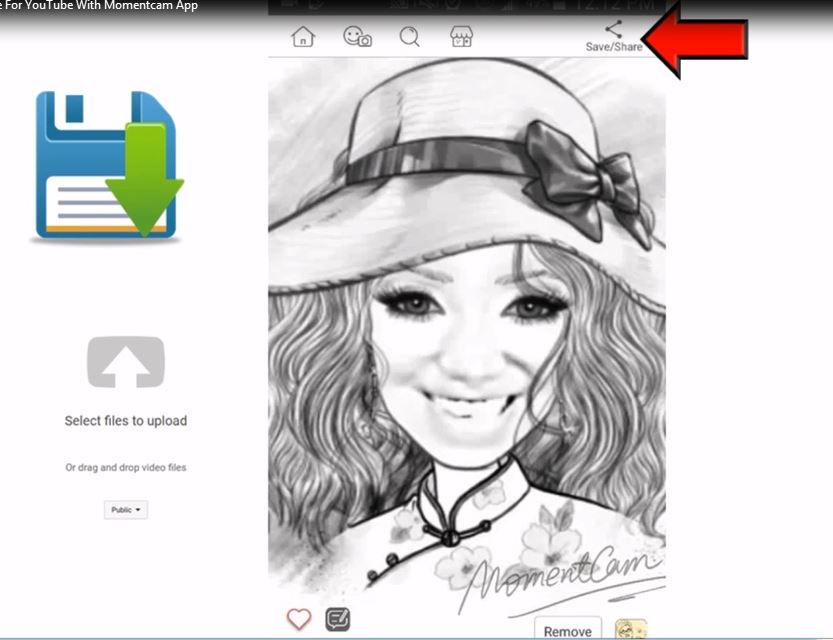Like the drawing with heart icon

[x=299, y=619]
